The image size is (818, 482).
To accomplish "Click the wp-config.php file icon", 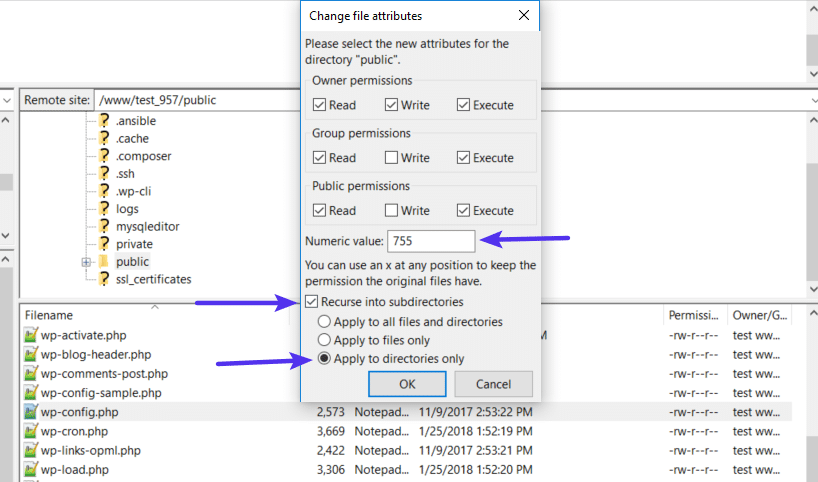I will (30, 412).
